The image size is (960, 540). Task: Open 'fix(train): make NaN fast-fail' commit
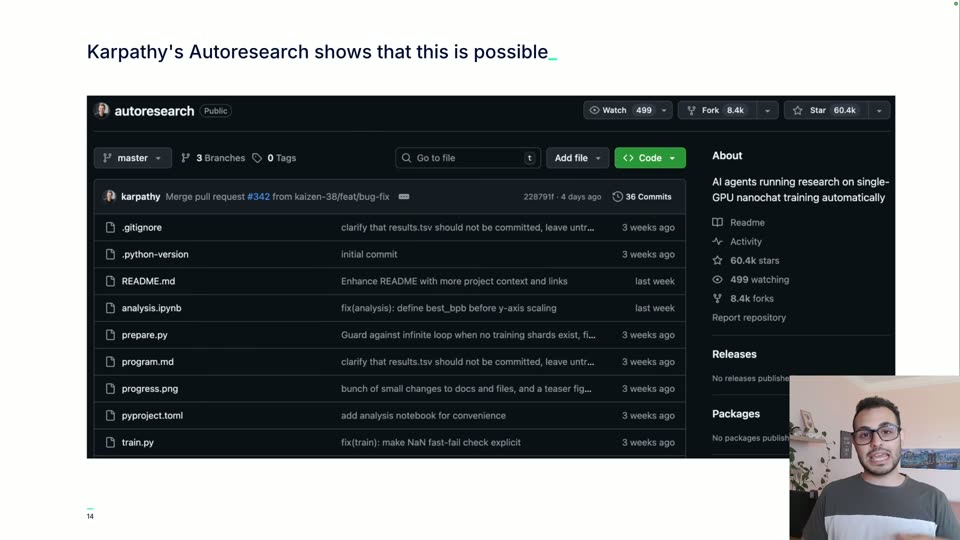point(431,443)
